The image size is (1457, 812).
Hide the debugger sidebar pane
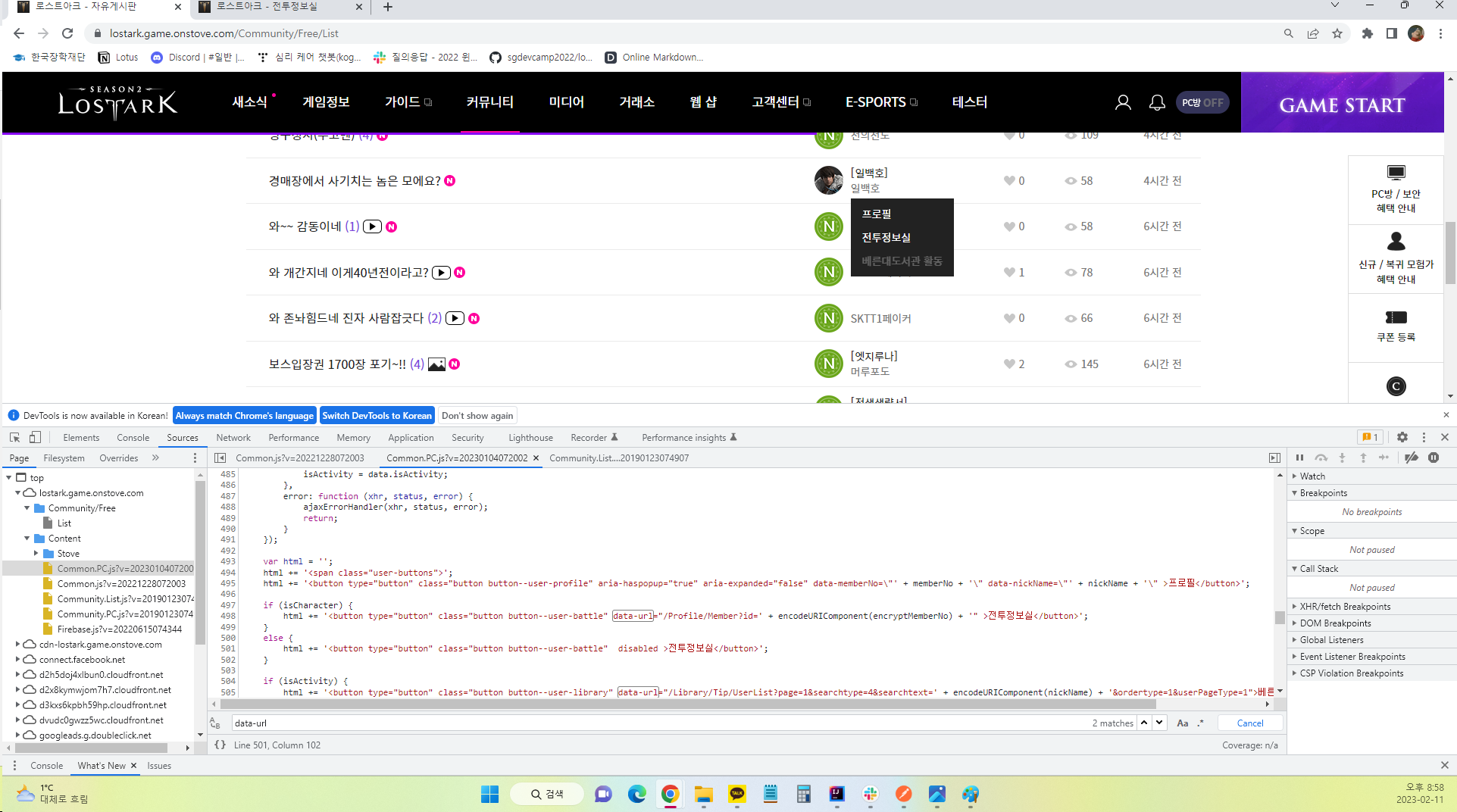(x=1274, y=458)
